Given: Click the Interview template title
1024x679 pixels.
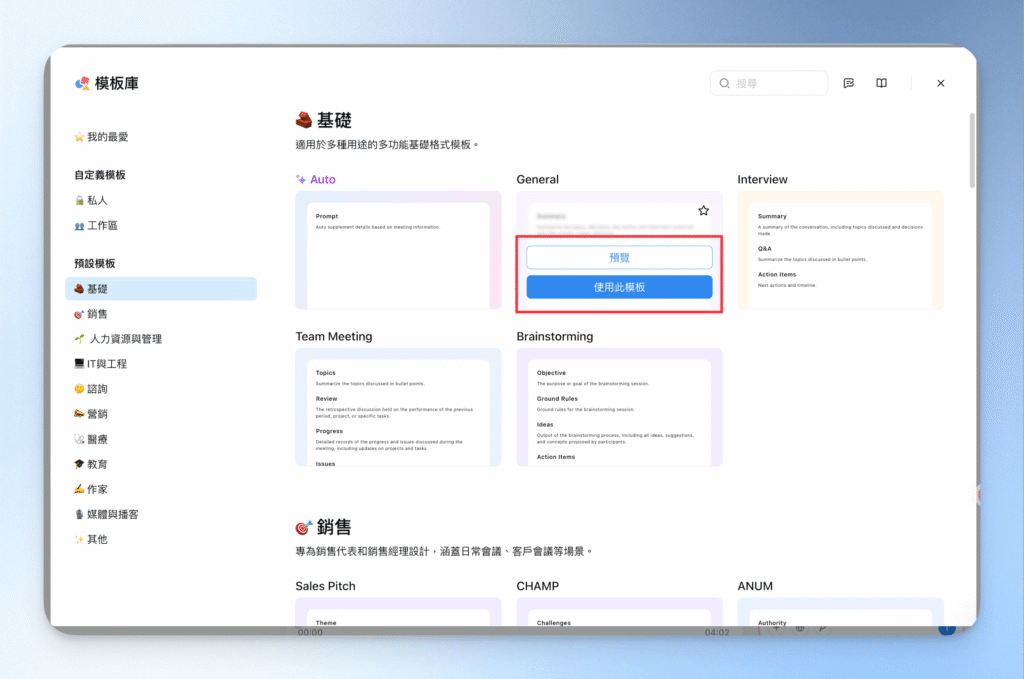Looking at the screenshot, I should (x=762, y=180).
